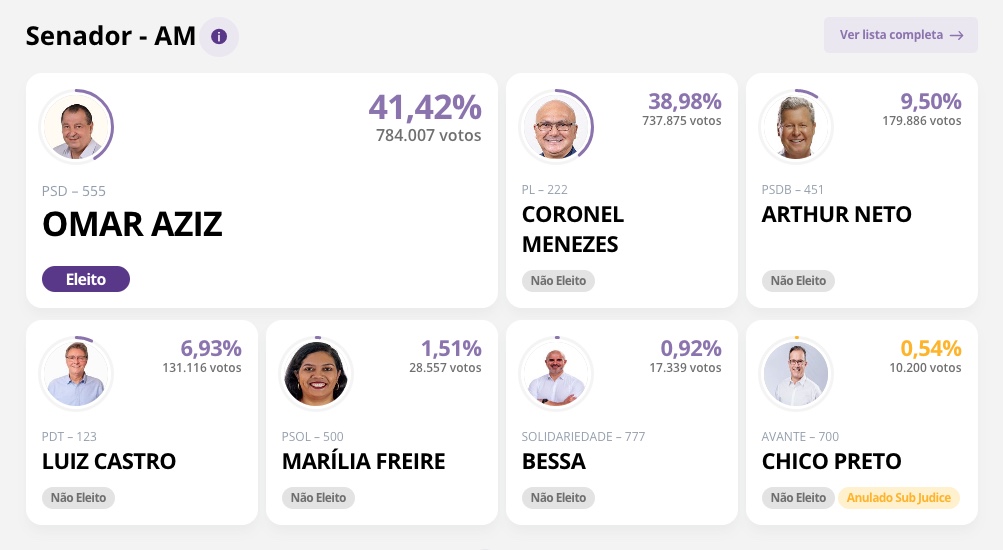Screen dimensions: 1003x550
Task: Select the LUIZ CASTRO candidate name
Action: (x=109, y=461)
